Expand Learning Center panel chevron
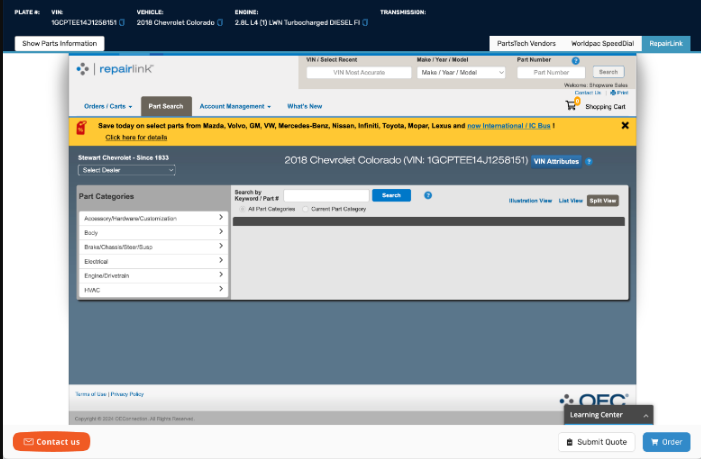The image size is (701, 459). pyautogui.click(x=646, y=416)
